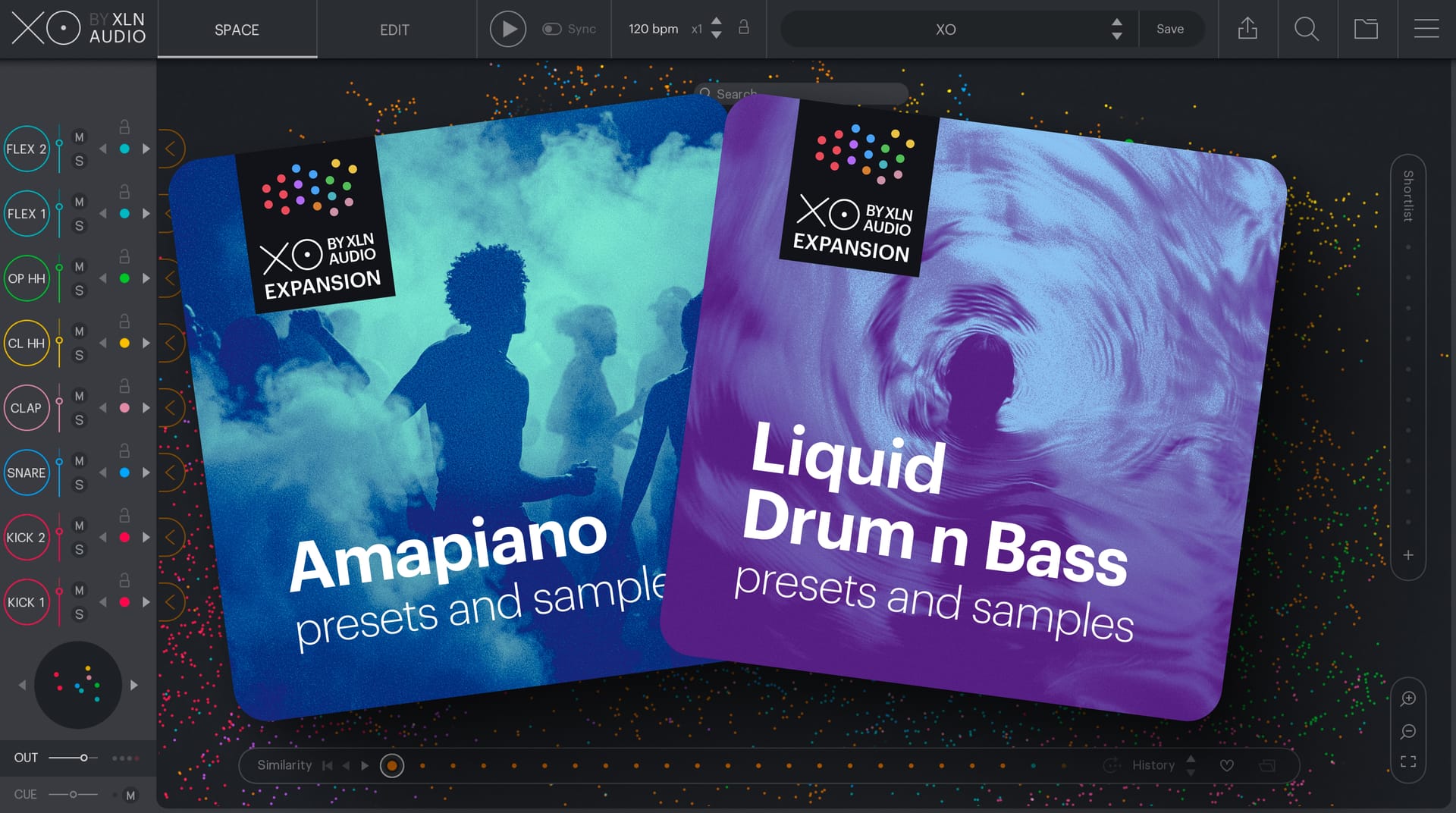Zoom out of the sample space

[1408, 732]
